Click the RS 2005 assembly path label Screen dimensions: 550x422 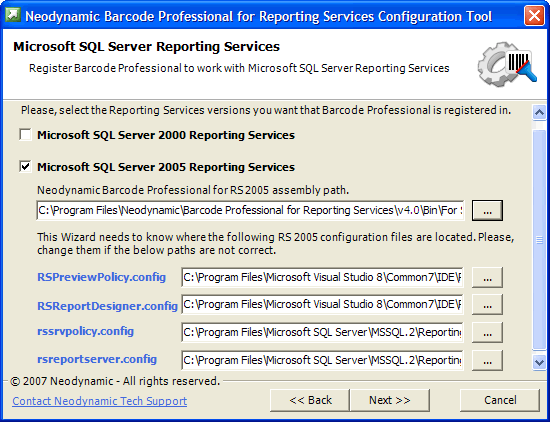[193, 190]
